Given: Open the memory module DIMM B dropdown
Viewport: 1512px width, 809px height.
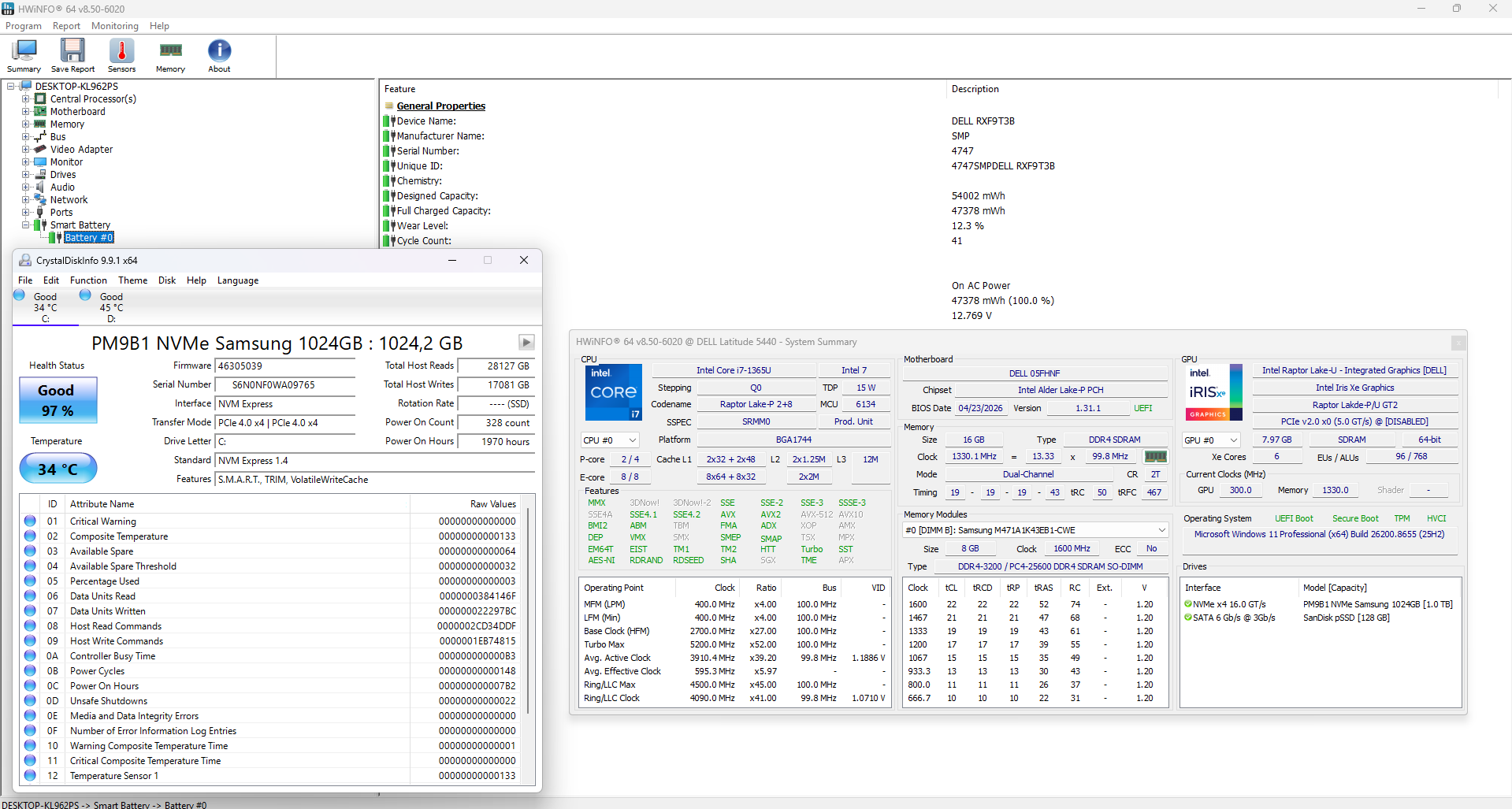Looking at the screenshot, I should (x=1035, y=530).
